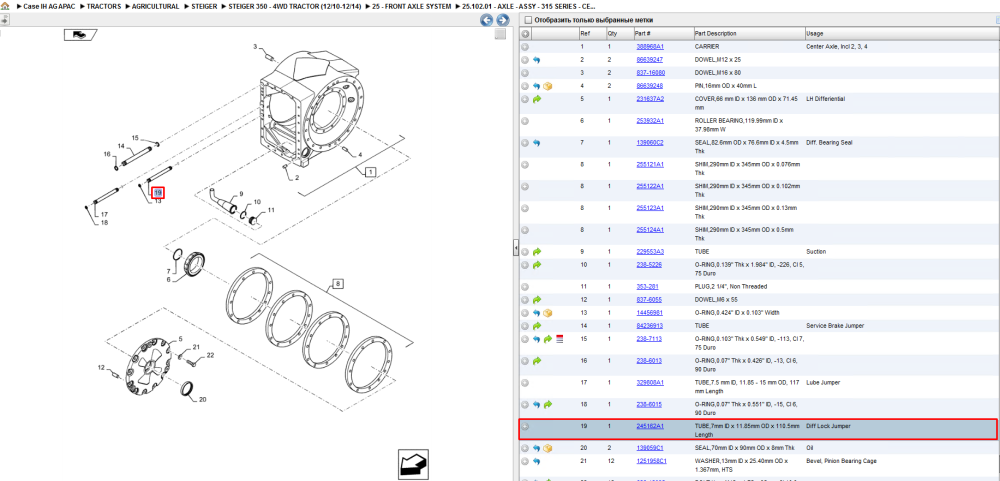Click green arrow on ref 10 O-RING row

coord(536,265)
